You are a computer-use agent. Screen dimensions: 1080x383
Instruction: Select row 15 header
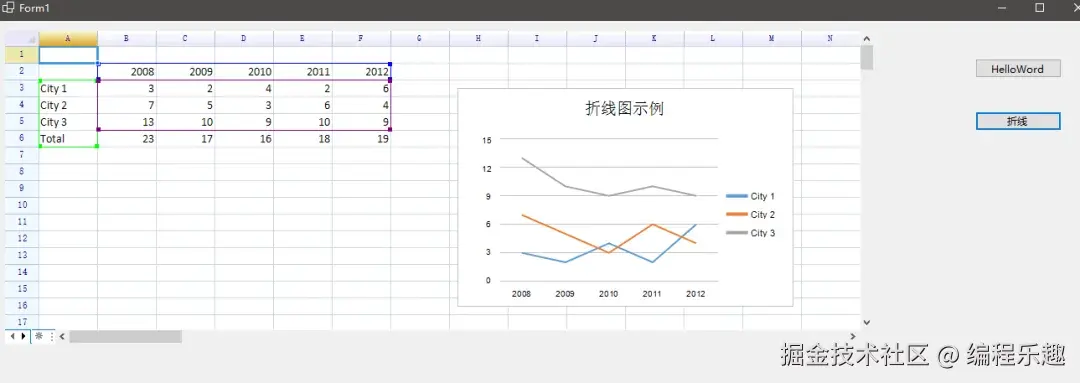pyautogui.click(x=21, y=289)
